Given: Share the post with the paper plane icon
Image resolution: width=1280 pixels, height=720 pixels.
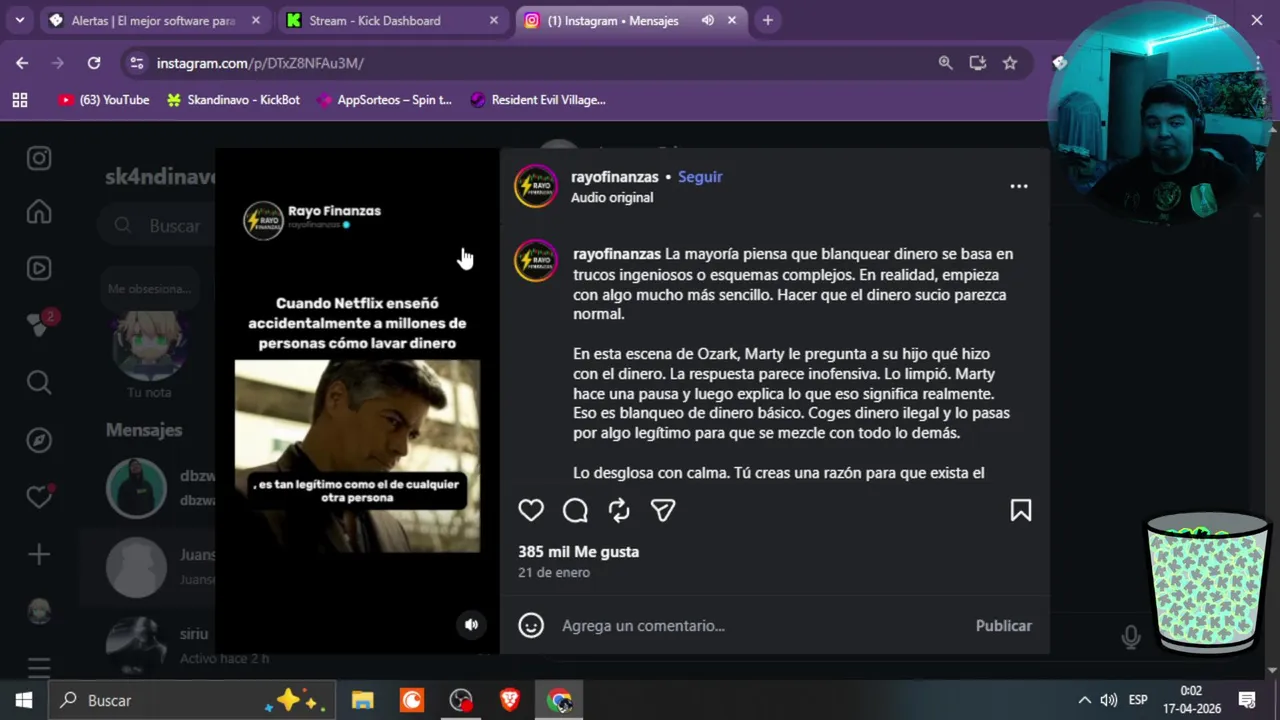Looking at the screenshot, I should point(663,510).
